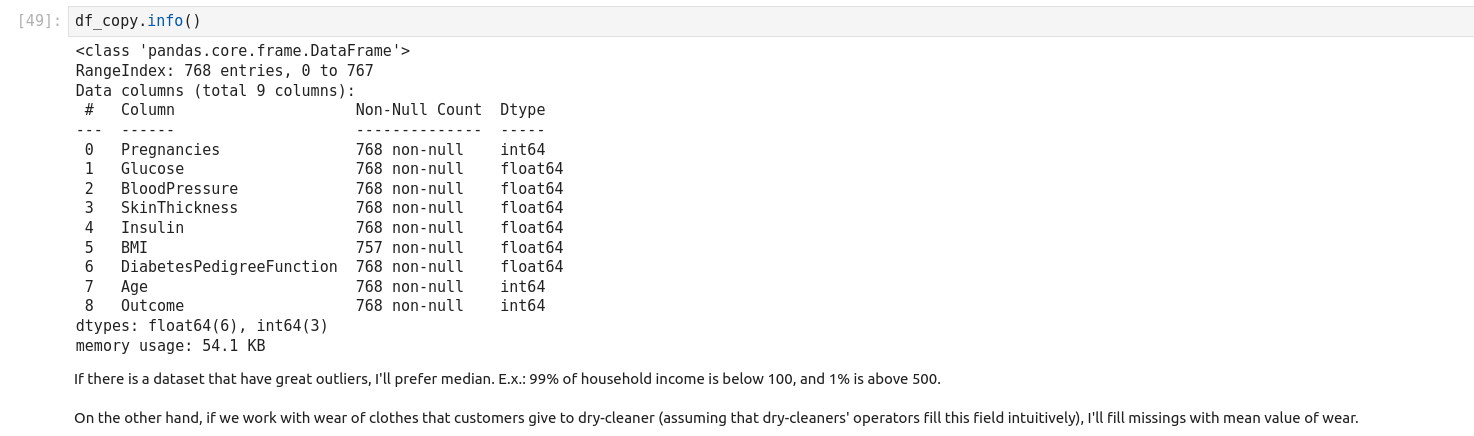1474x436 pixels.
Task: Click the 'Data columns (total 9 columns)' line
Action: pyautogui.click(x=215, y=90)
